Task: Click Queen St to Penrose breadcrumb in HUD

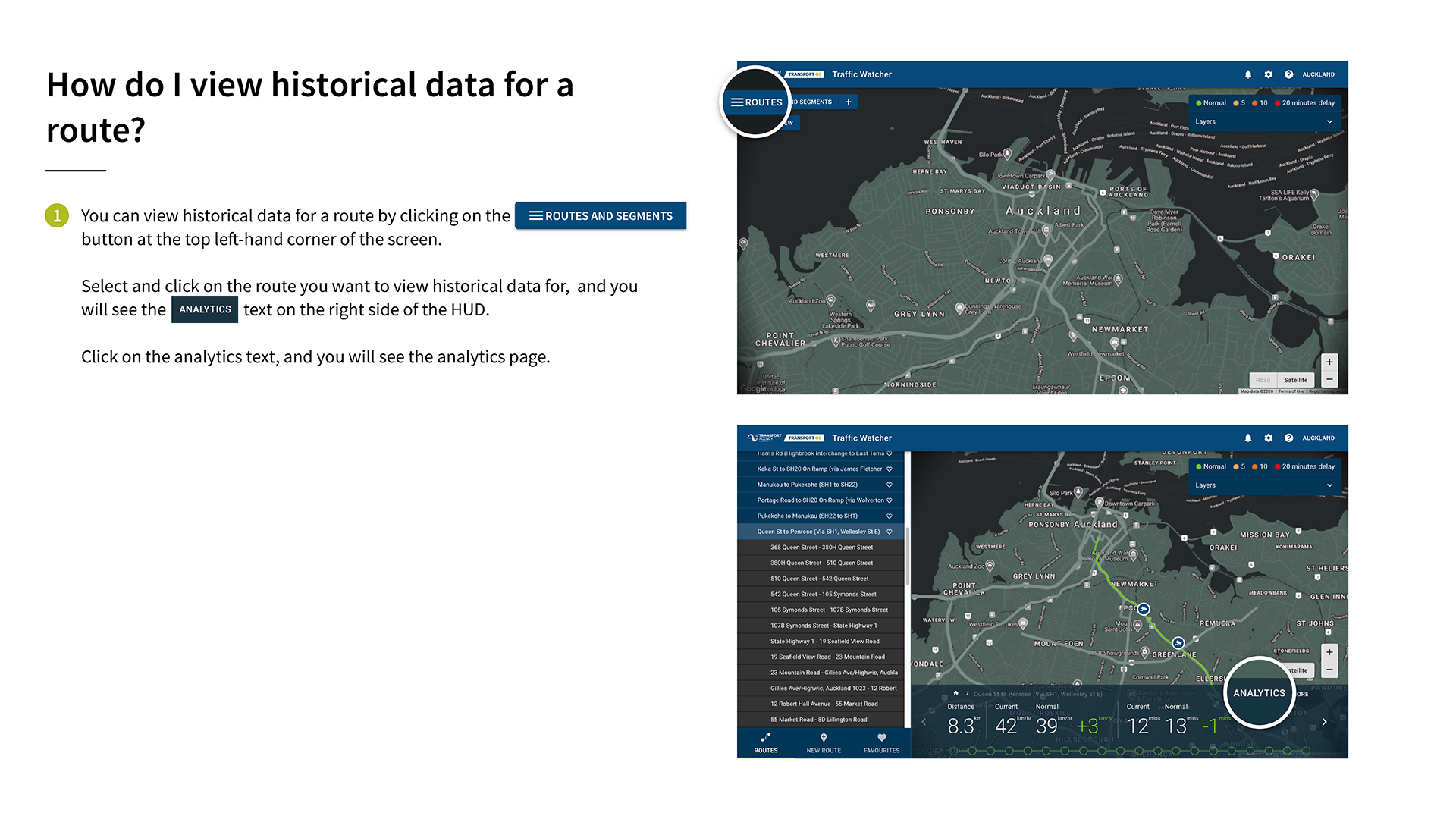Action: (x=1037, y=694)
